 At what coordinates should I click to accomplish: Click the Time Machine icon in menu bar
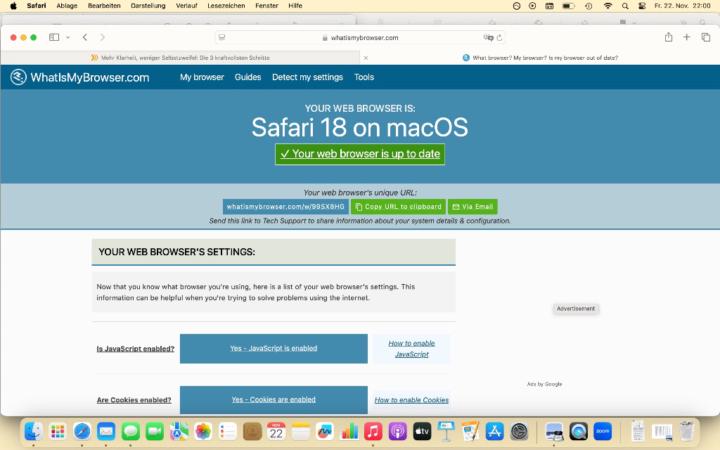(588, 6)
